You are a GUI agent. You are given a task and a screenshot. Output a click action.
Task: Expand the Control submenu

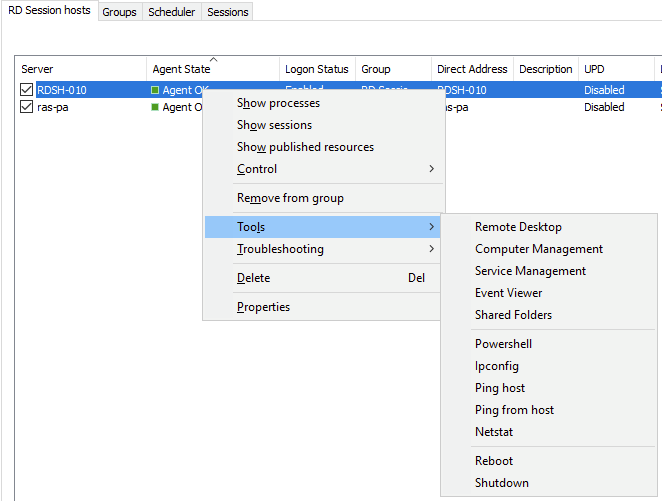pyautogui.click(x=323, y=169)
